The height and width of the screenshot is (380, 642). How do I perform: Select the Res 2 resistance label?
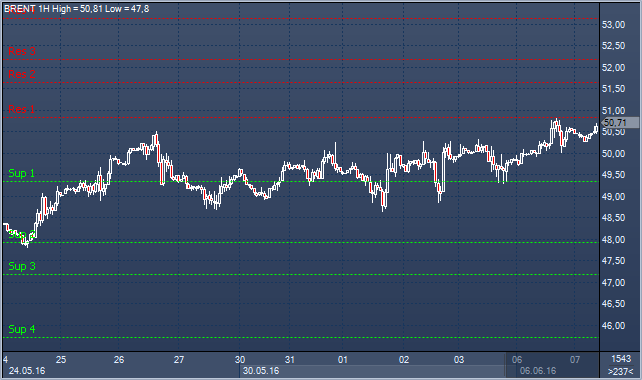(22, 74)
